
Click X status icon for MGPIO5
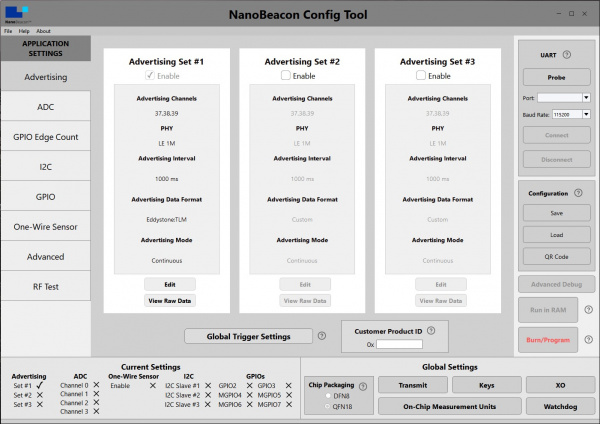289,395
